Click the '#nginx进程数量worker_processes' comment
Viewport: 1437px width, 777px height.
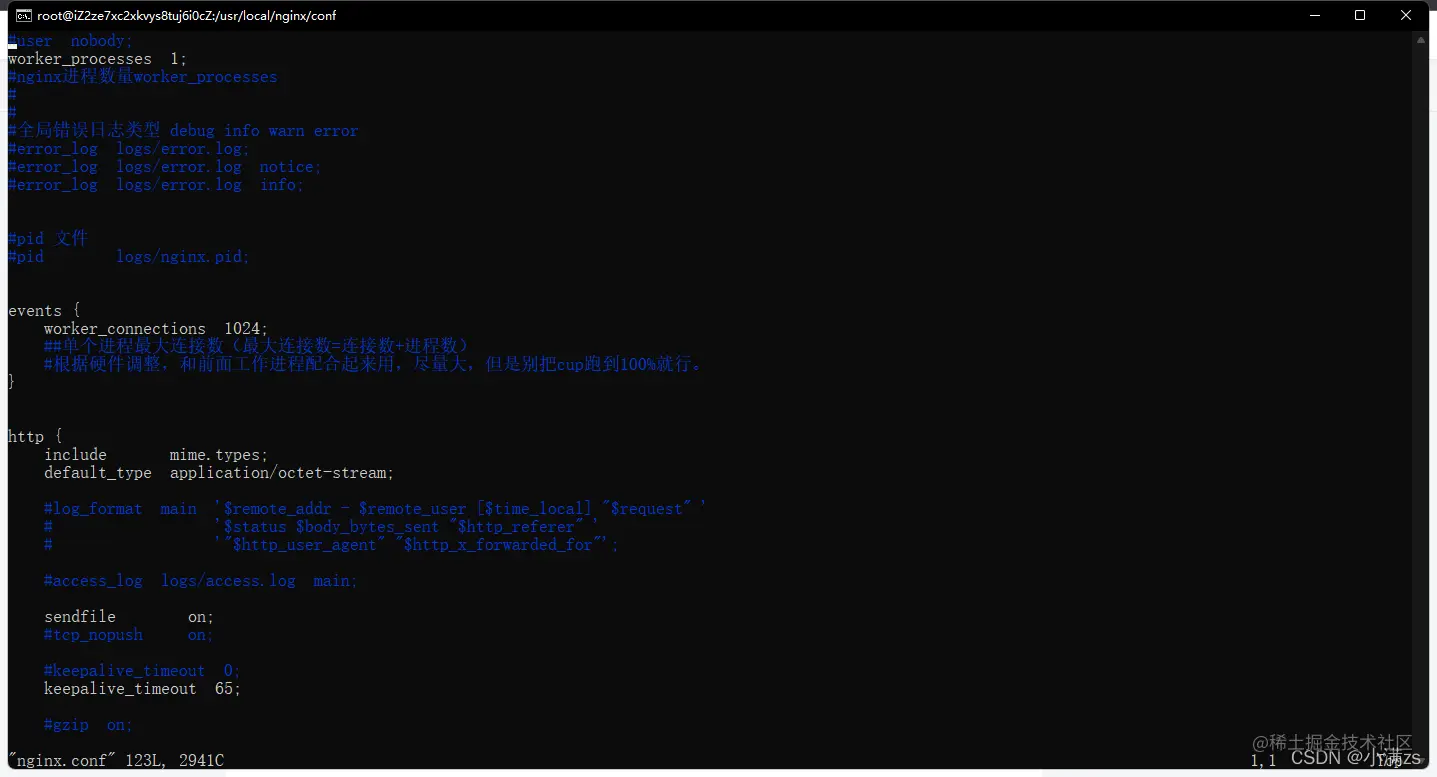[x=142, y=77]
